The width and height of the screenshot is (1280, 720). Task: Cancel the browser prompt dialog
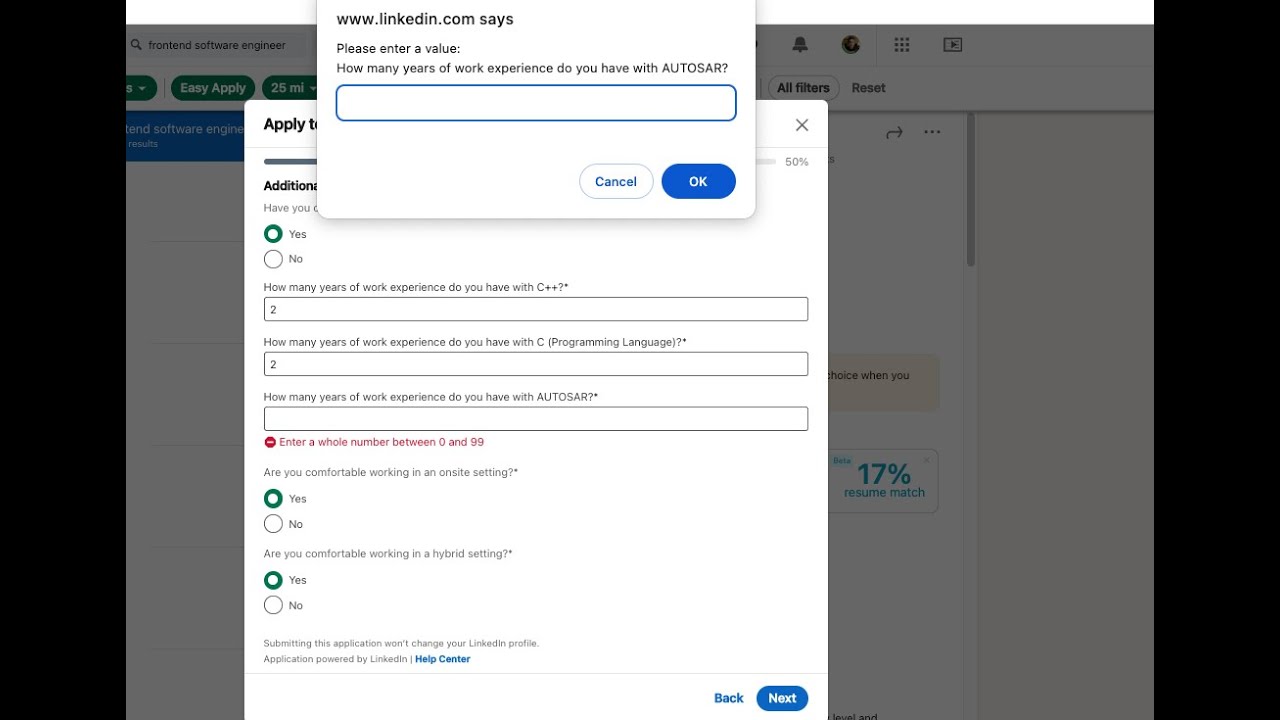coord(615,181)
